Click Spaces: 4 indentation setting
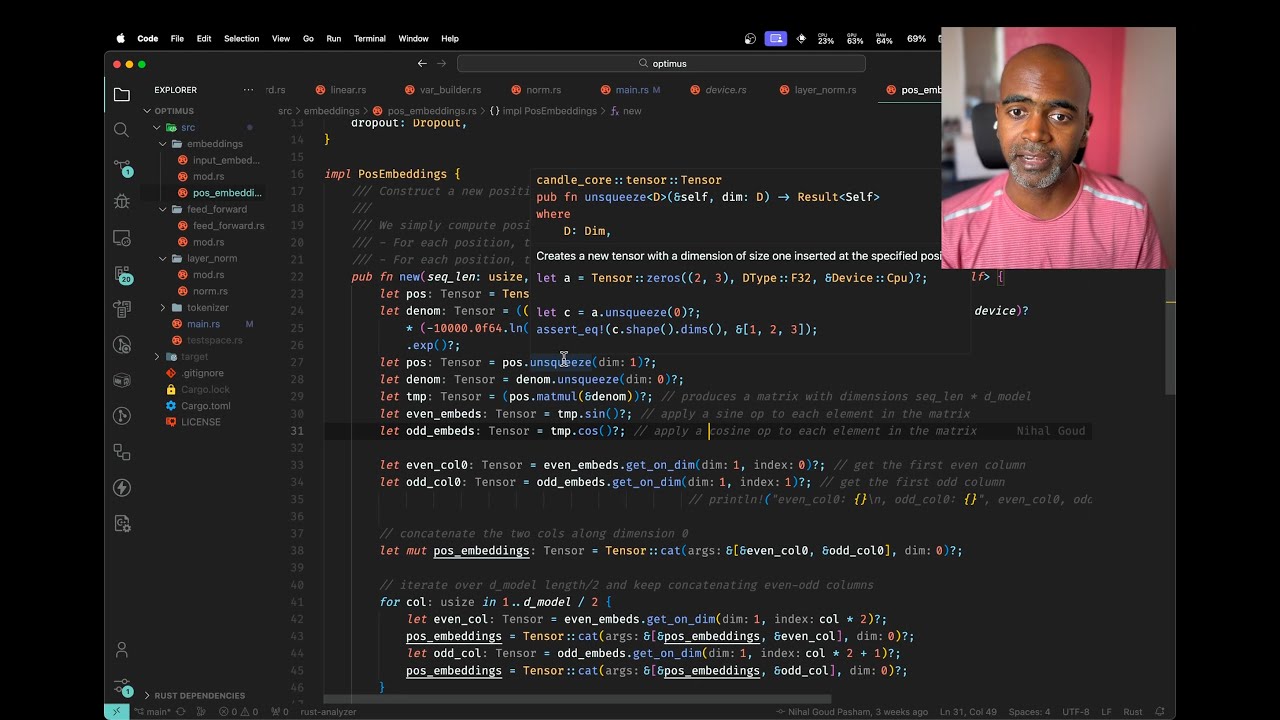The height and width of the screenshot is (720, 1280). point(1029,712)
